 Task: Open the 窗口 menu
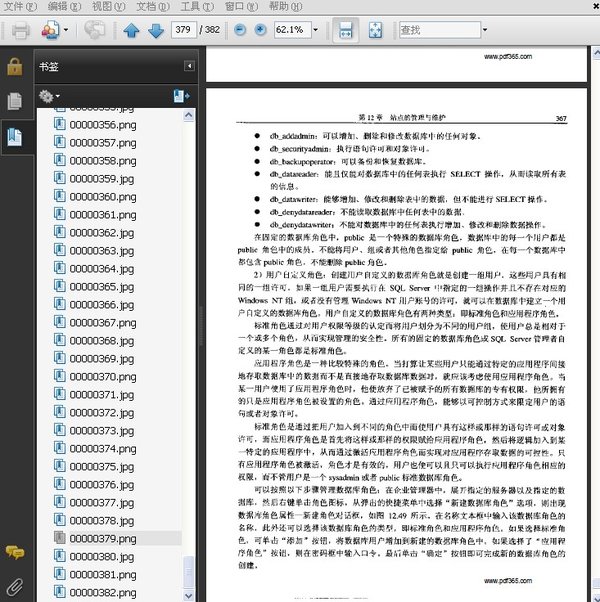click(241, 6)
